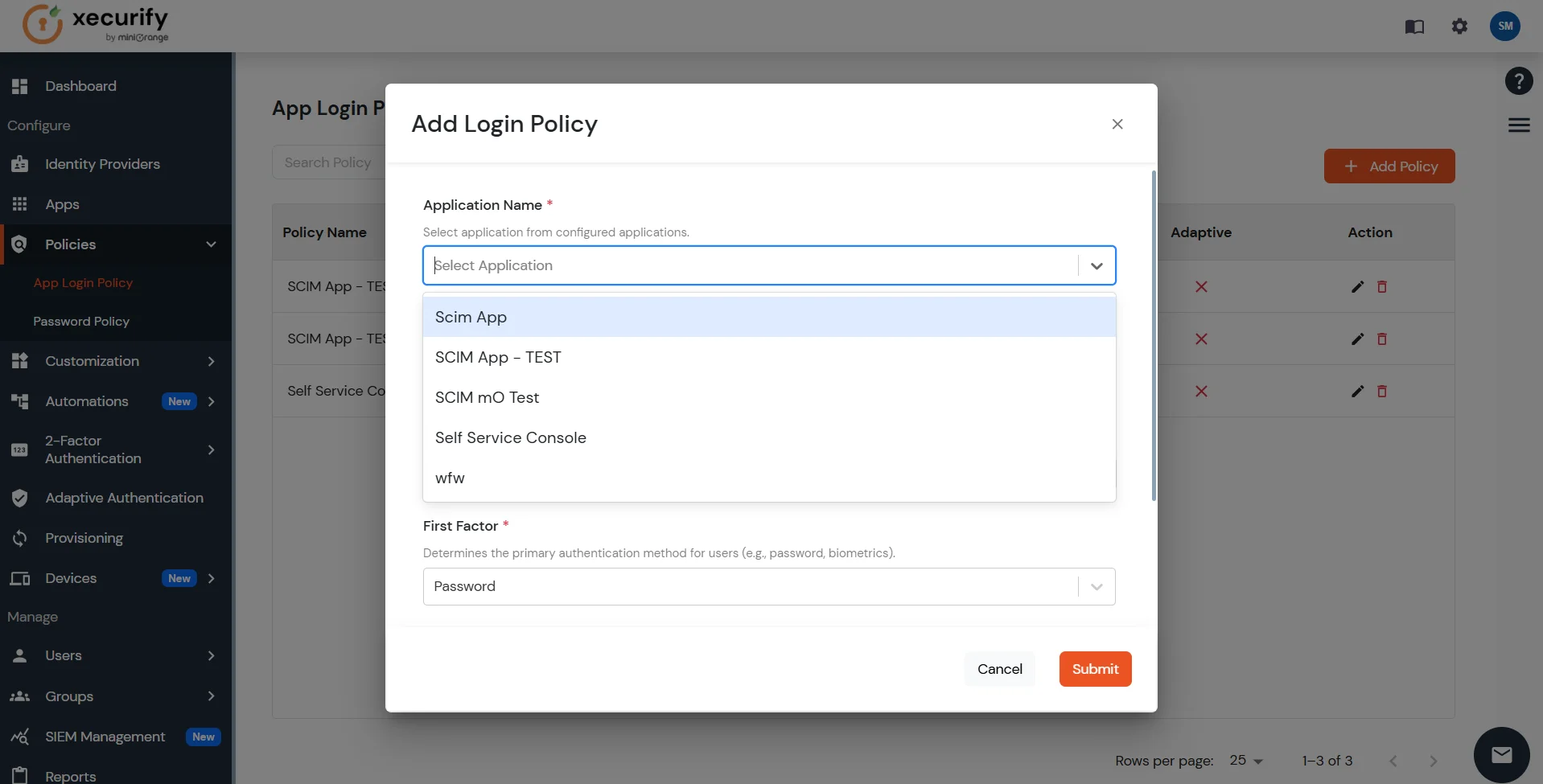Edit the first SCIM App policy row
Screen dimensions: 1543x784
tap(1357, 286)
